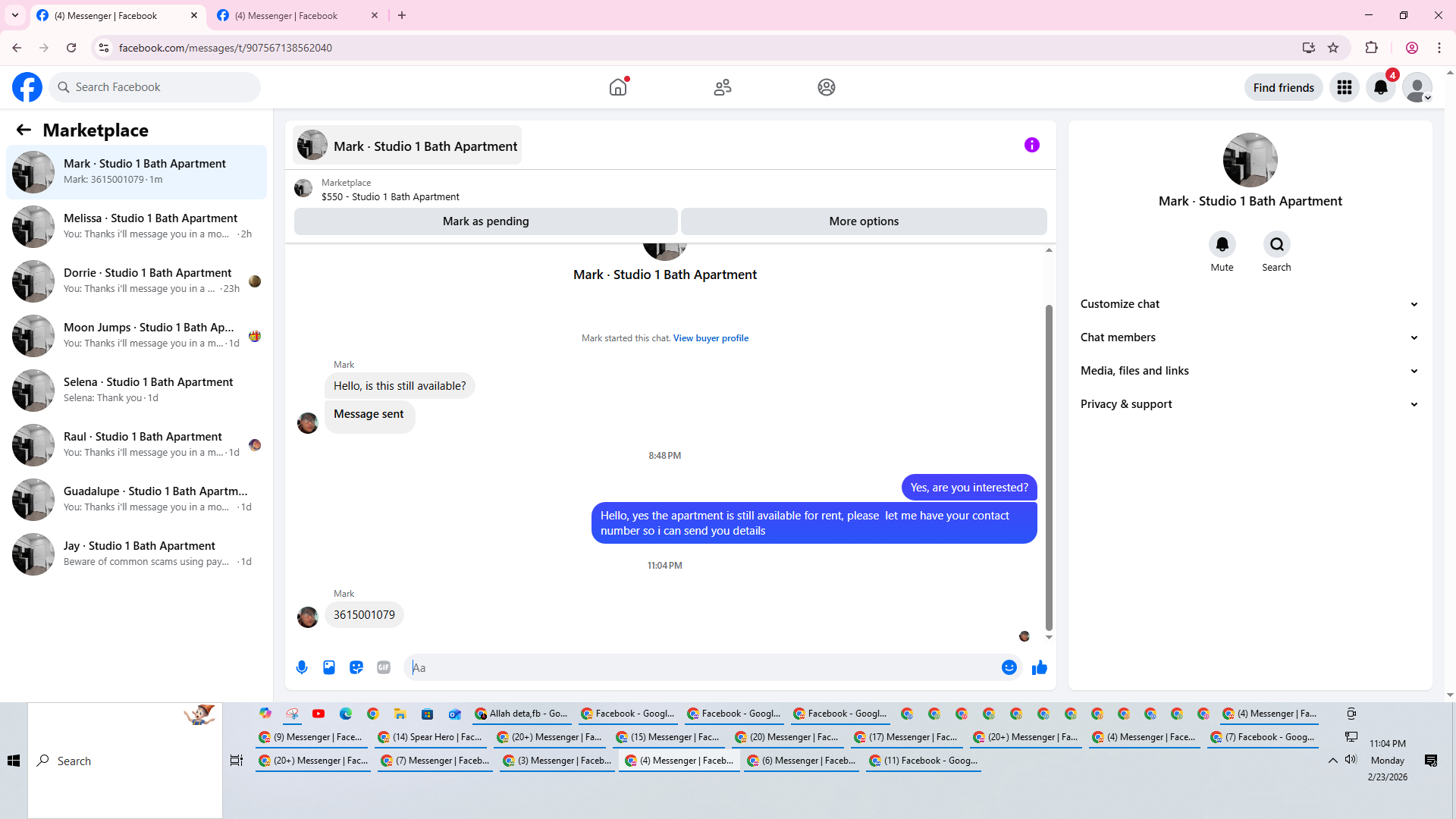Open the sticker picker icon
The width and height of the screenshot is (1456, 819).
pos(356,667)
